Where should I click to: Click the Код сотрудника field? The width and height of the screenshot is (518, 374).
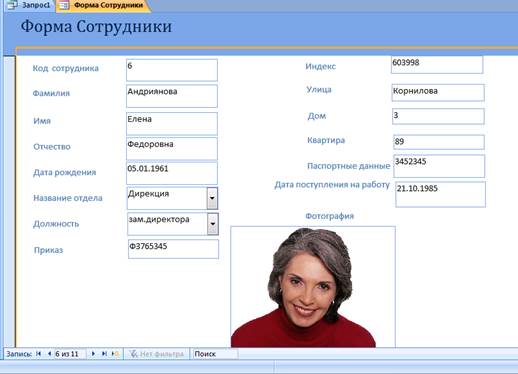172,70
